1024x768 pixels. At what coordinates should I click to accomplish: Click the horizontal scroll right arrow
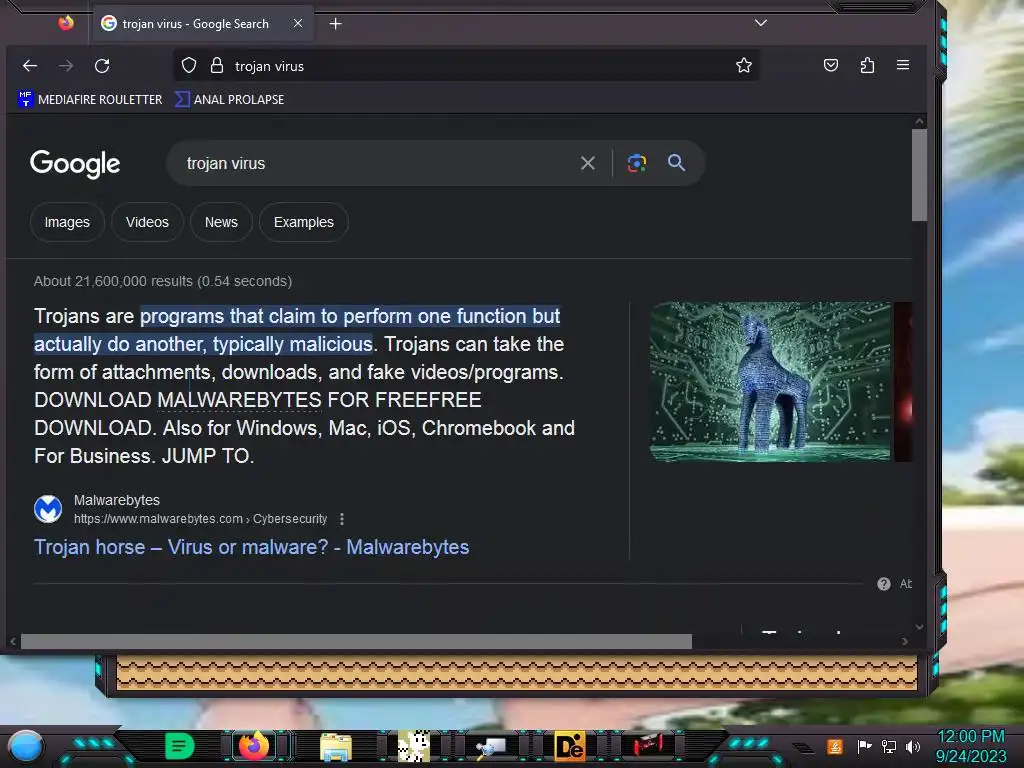[x=904, y=641]
